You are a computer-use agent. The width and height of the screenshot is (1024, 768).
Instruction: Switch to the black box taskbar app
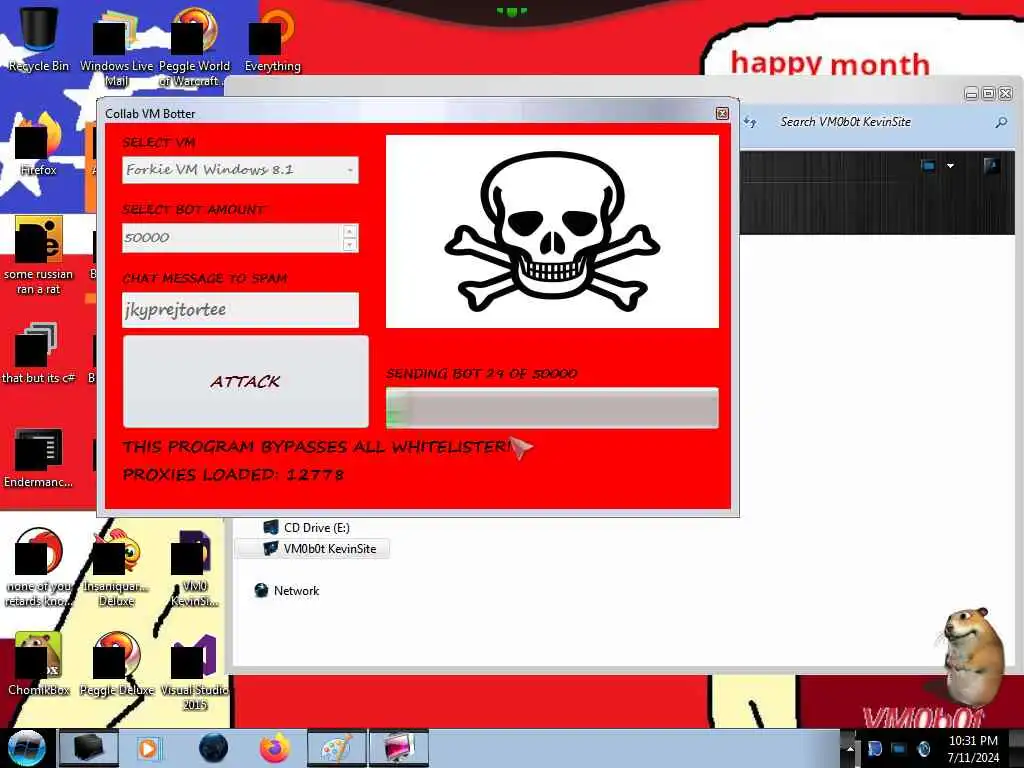pyautogui.click(x=88, y=748)
